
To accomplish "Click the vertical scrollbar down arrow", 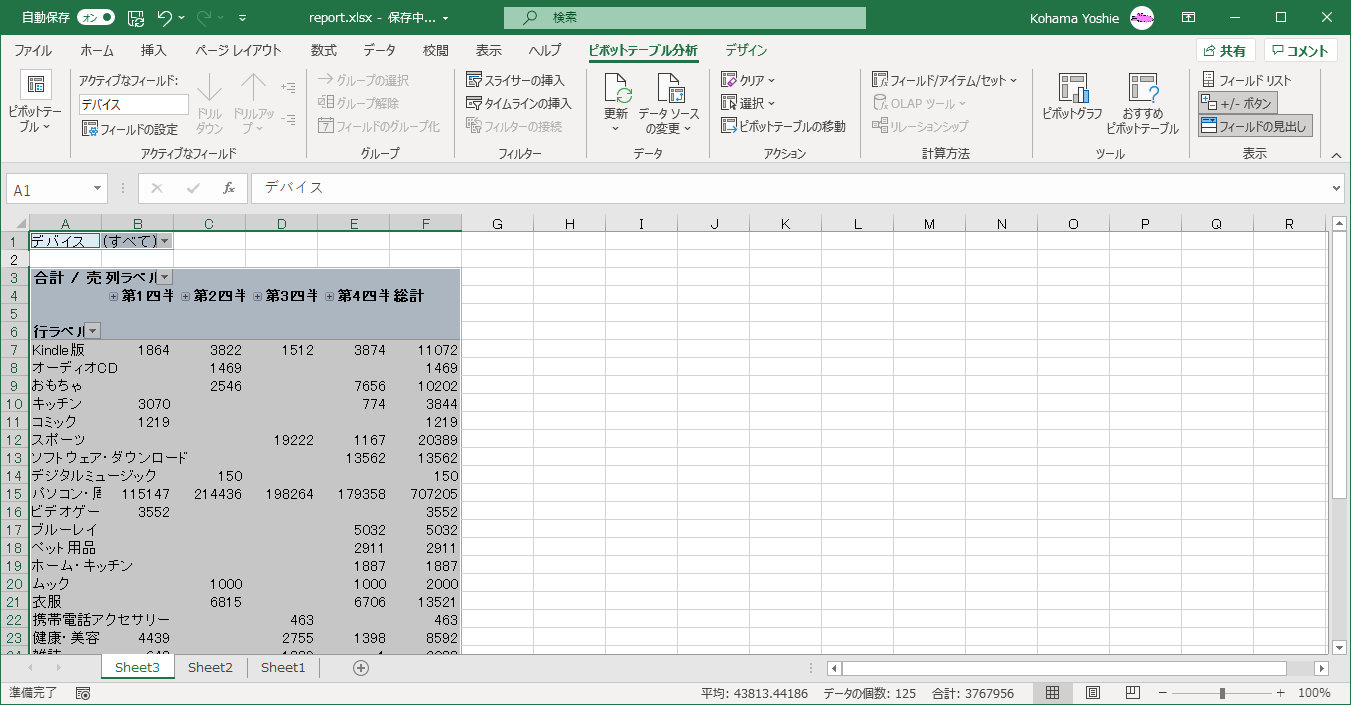I will [x=1340, y=648].
